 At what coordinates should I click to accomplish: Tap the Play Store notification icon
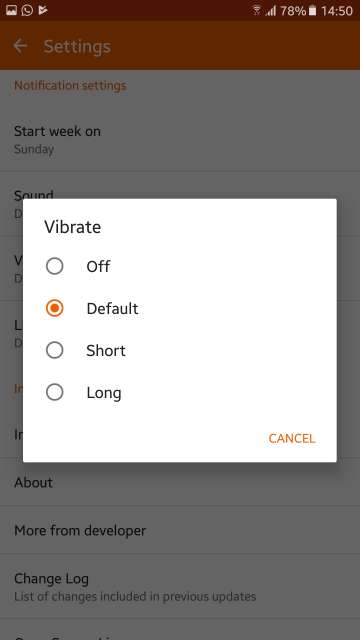pyautogui.click(x=42, y=10)
